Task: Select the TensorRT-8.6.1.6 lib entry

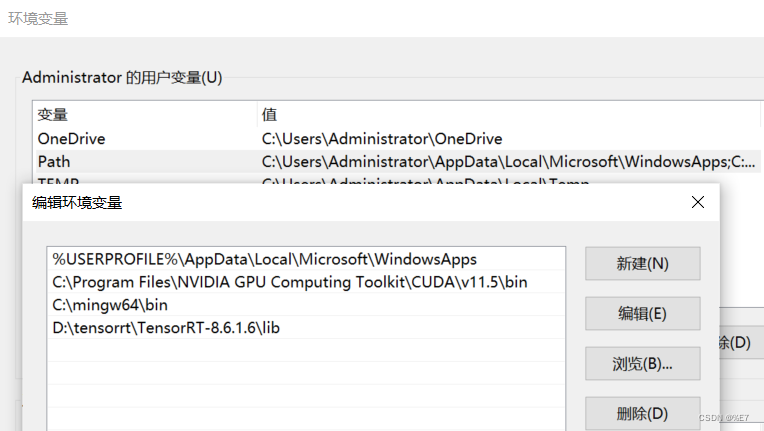Action: [306, 328]
